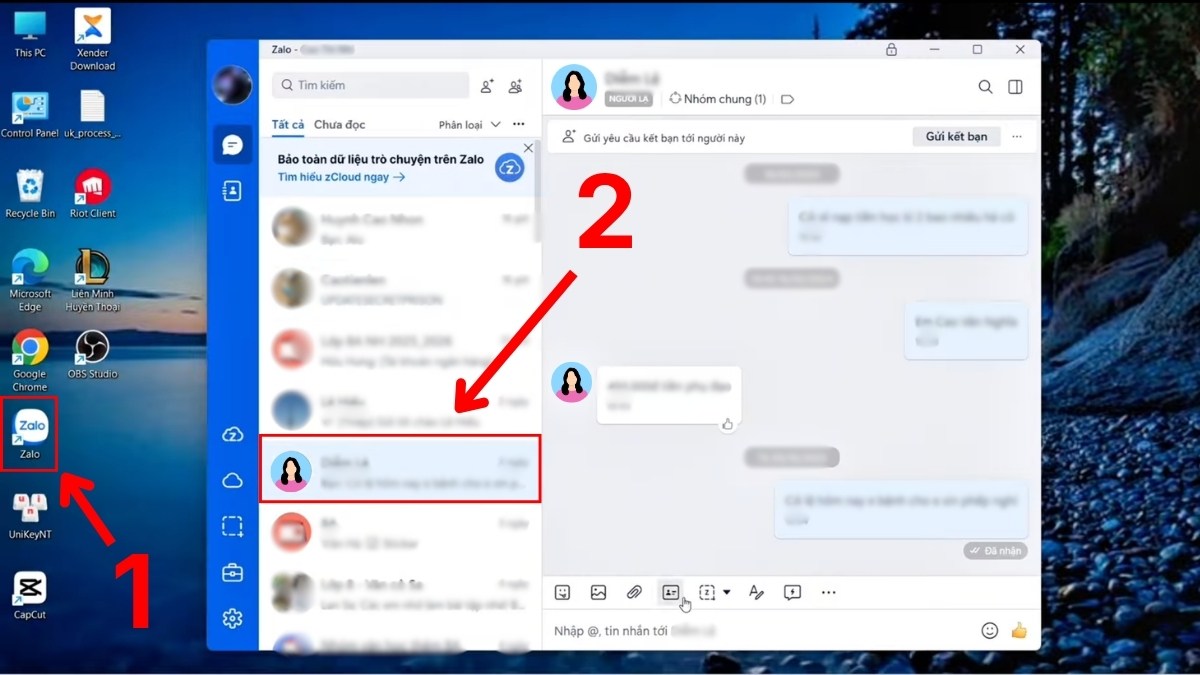
Task: Click the tag label icon in chat header
Action: tap(787, 99)
